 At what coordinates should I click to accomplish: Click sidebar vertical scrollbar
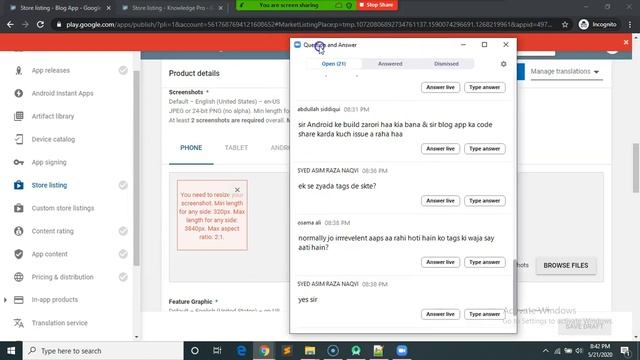coord(136,168)
